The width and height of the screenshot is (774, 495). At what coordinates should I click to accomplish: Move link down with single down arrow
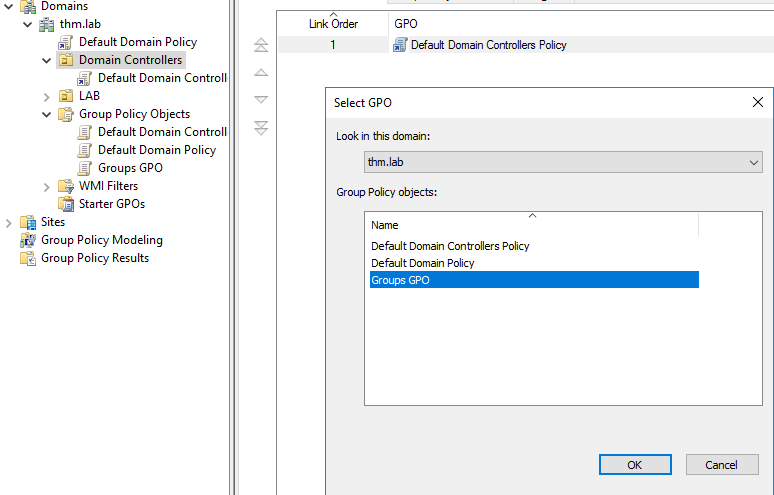(x=261, y=100)
